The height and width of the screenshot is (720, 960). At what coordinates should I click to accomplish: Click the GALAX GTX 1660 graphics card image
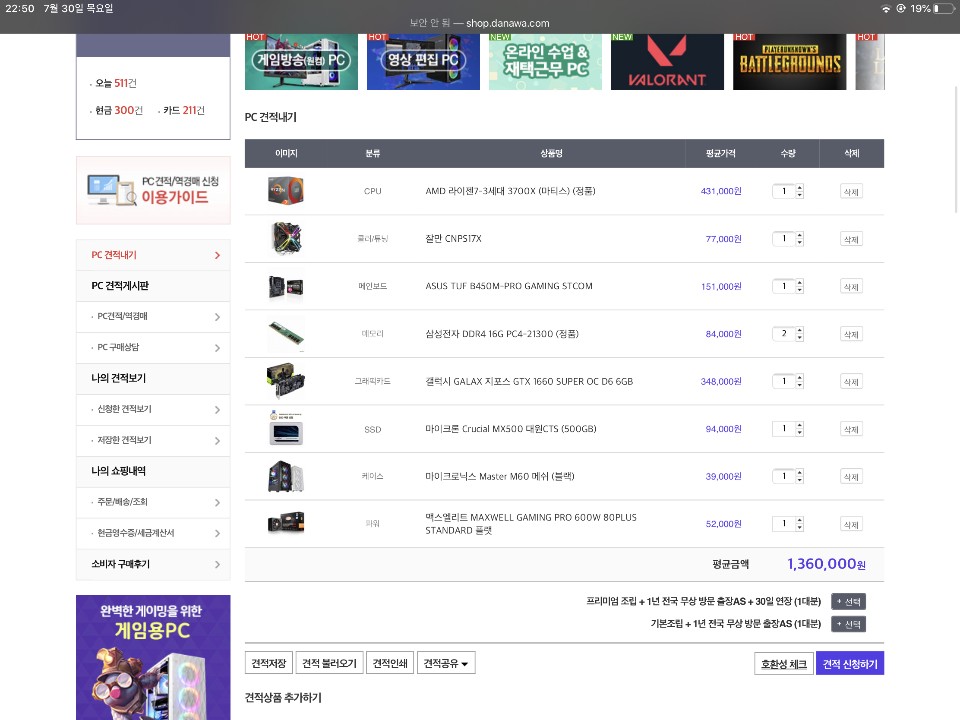[286, 381]
